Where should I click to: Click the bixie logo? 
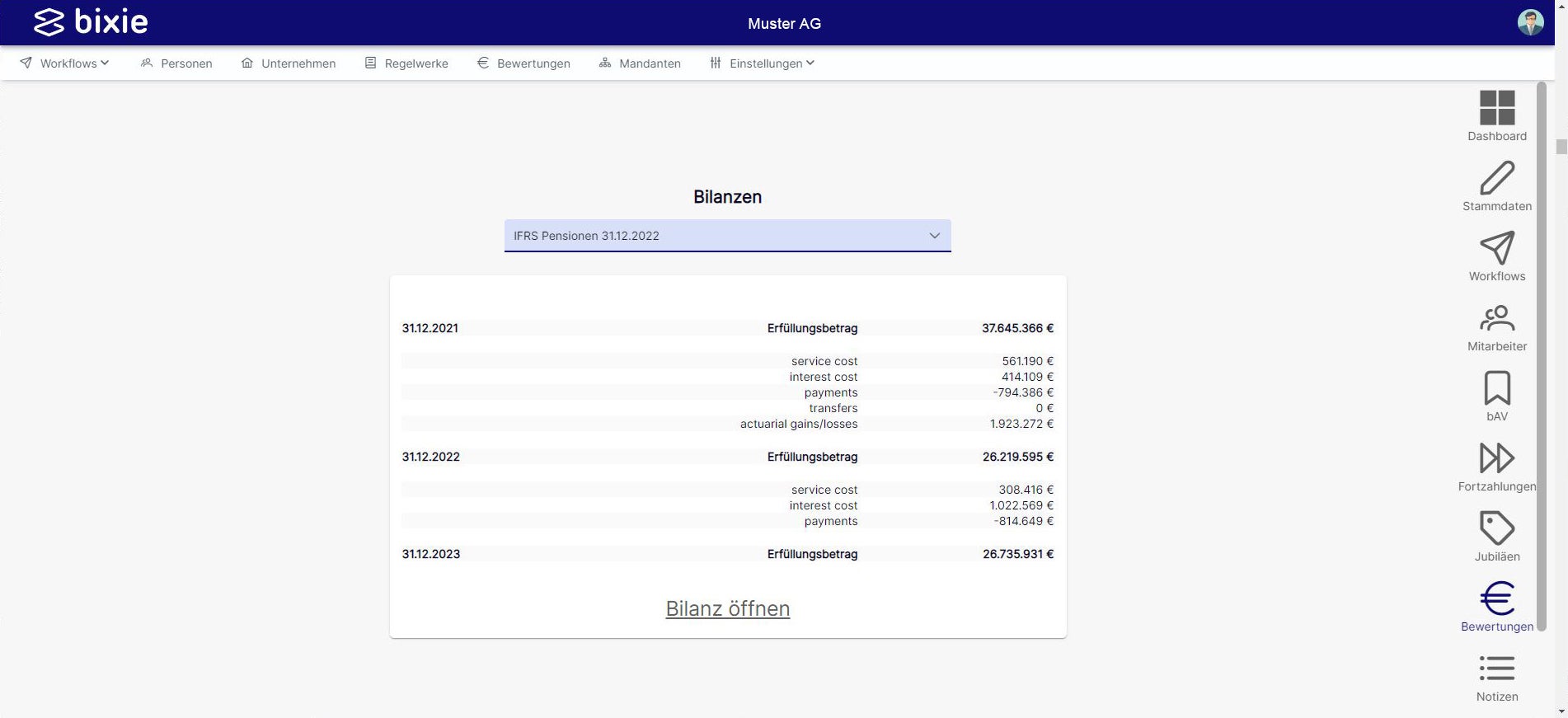point(91,22)
